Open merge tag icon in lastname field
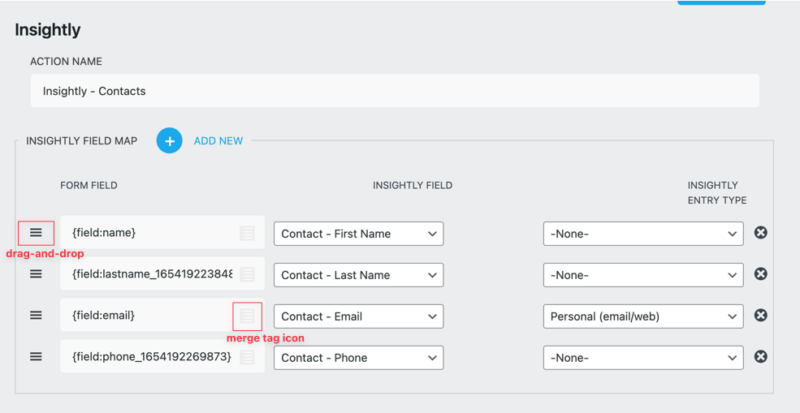 tap(247, 275)
